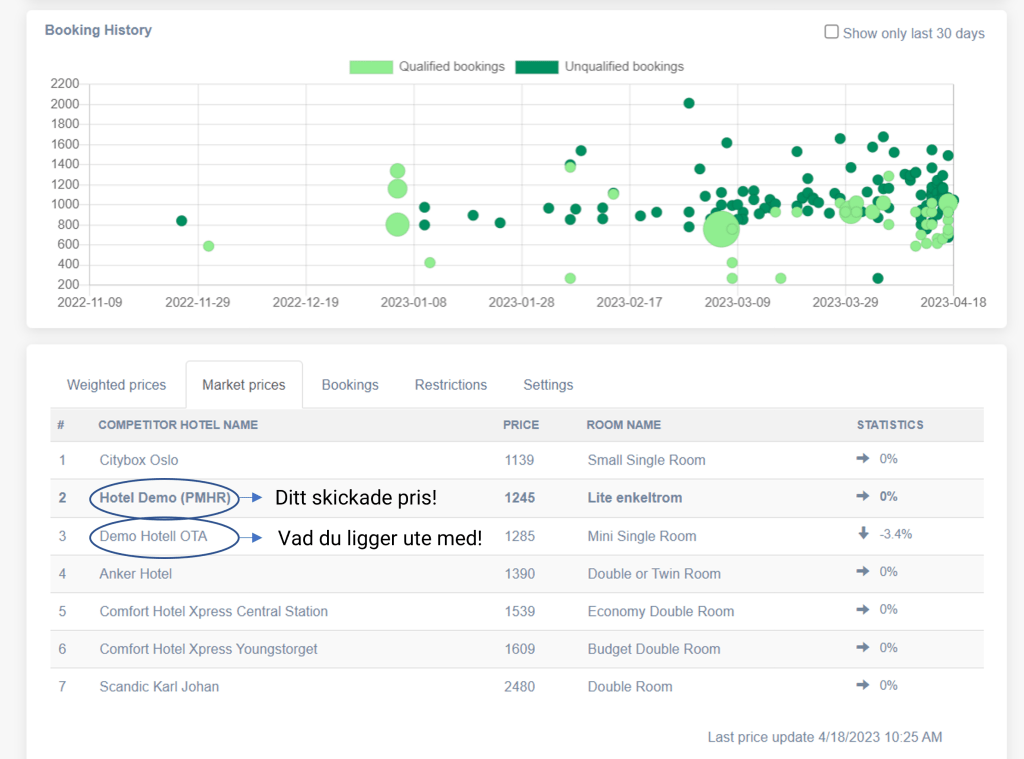Viewport: 1024px width, 759px height.
Task: Click the statistics arrow for Hotel Demo (PMHR)
Action: click(x=864, y=496)
